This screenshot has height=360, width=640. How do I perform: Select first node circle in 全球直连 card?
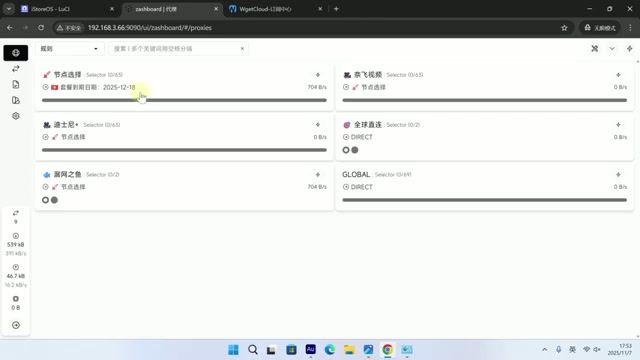(346, 150)
